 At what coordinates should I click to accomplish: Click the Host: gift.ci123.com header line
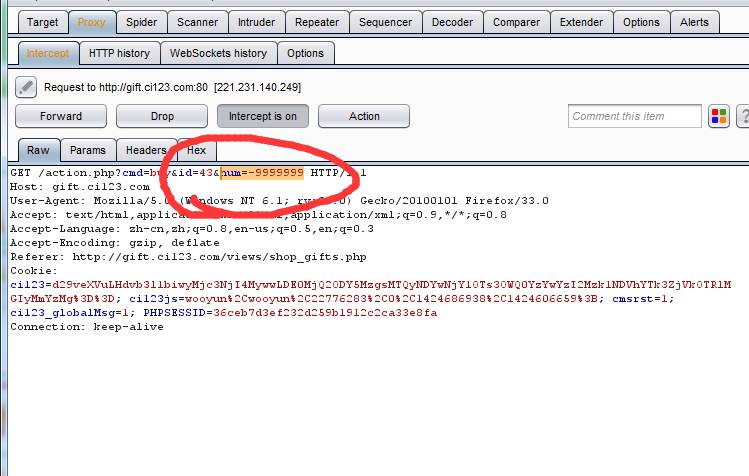[80, 187]
